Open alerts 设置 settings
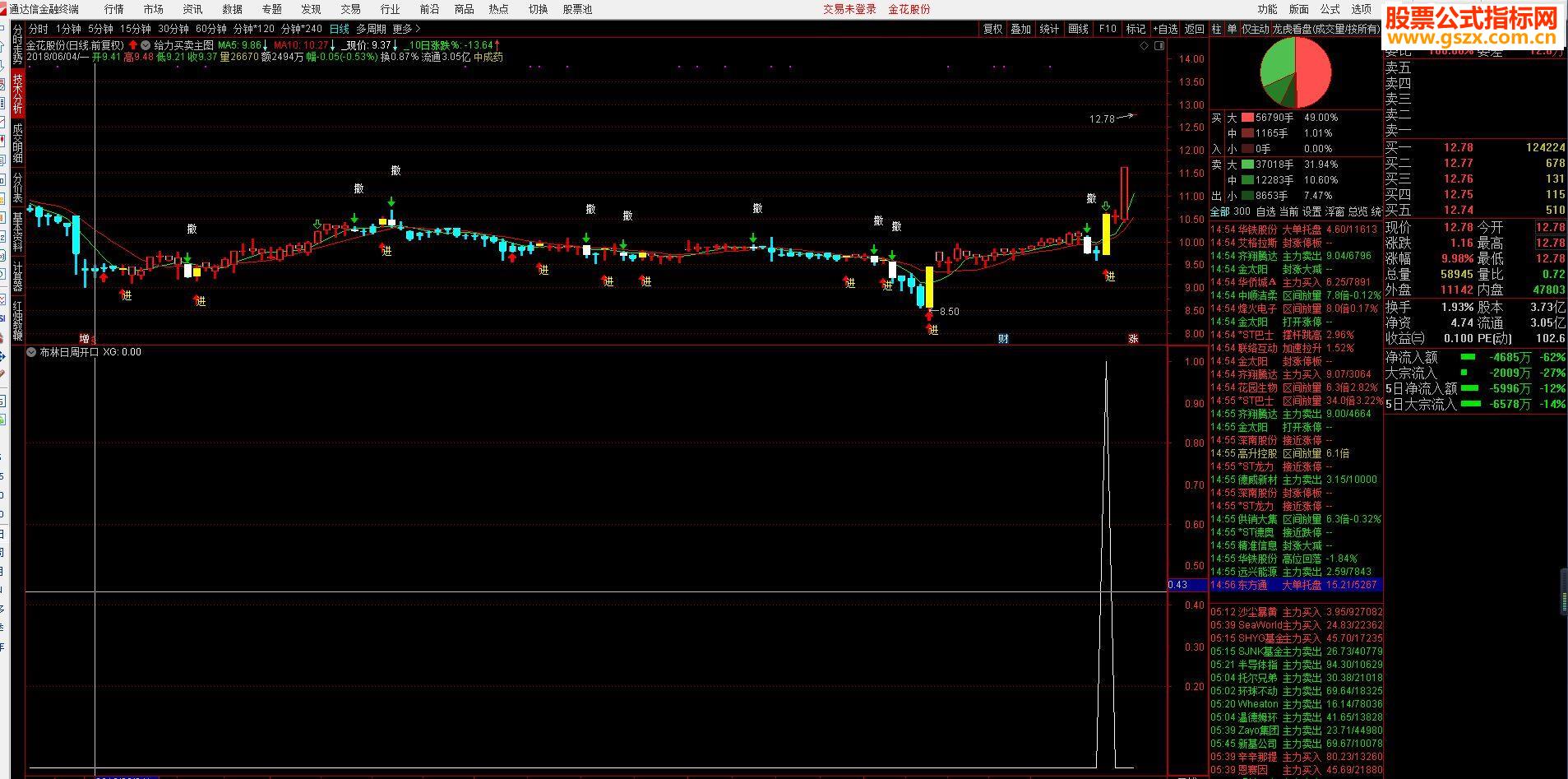The width and height of the screenshot is (1568, 779). point(1311,212)
